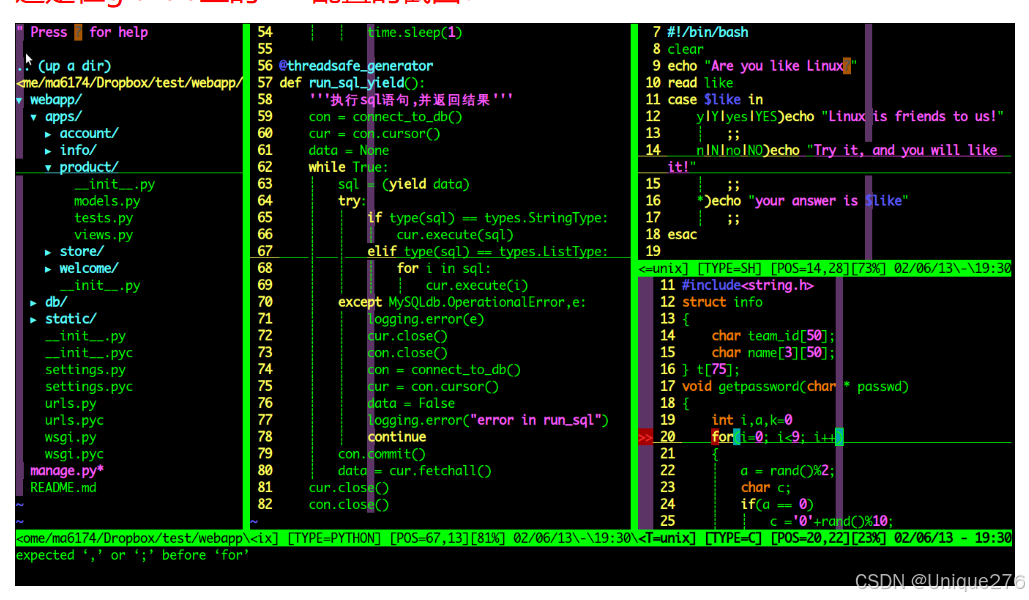1029x600 pixels.
Task: Collapse the apps/ folder arrow
Action: [33, 118]
